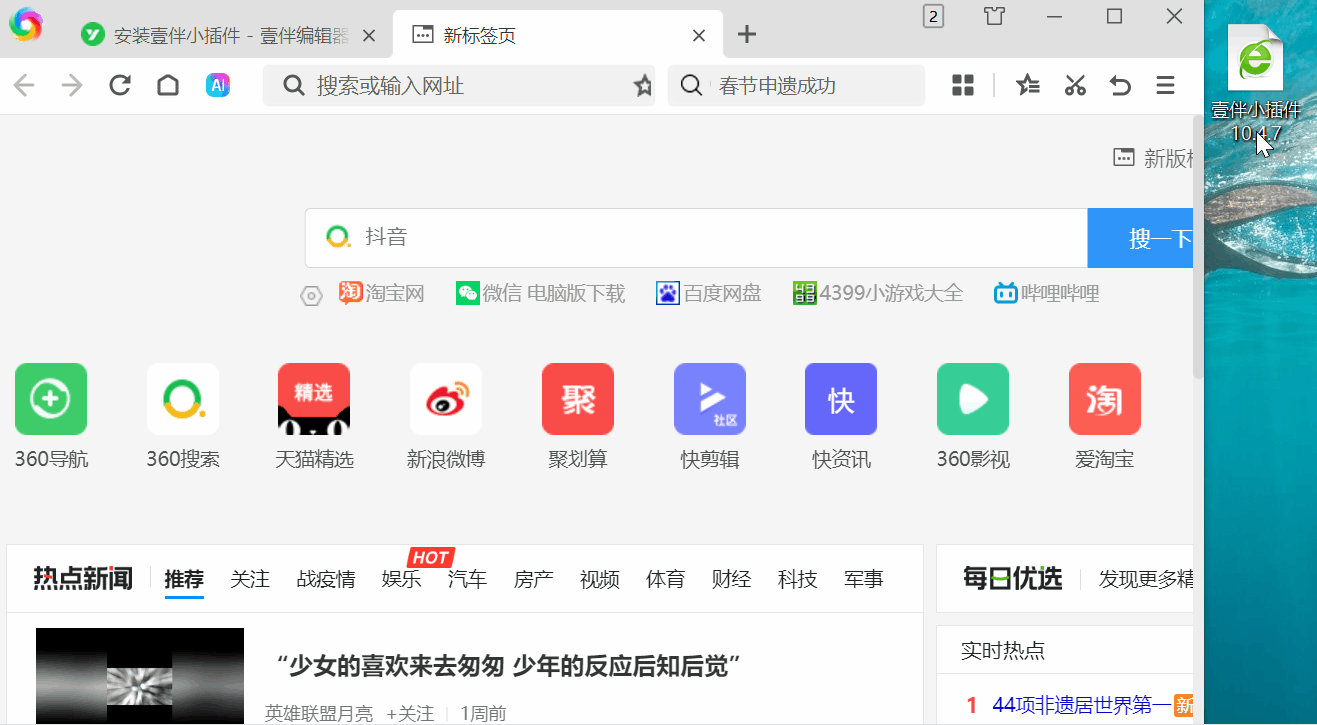Open the 聚划算 shortcut tile
The width and height of the screenshot is (1317, 725).
(x=578, y=416)
